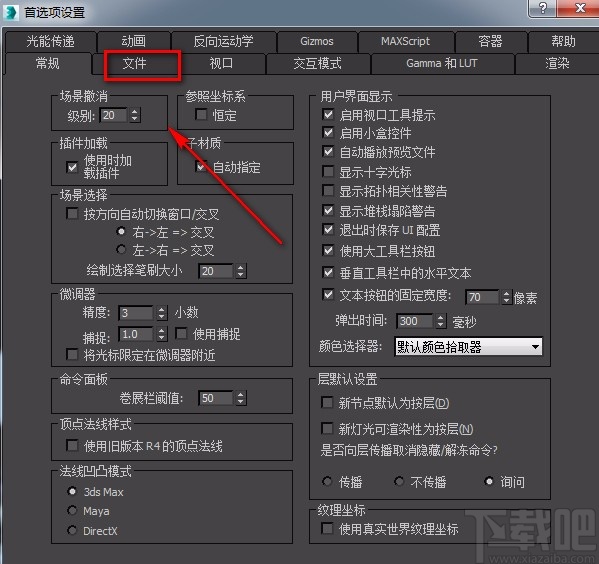Screen dimensions: 599x564
Task: Click the 绘制选择笔刷大小 input field
Action: click(216, 271)
